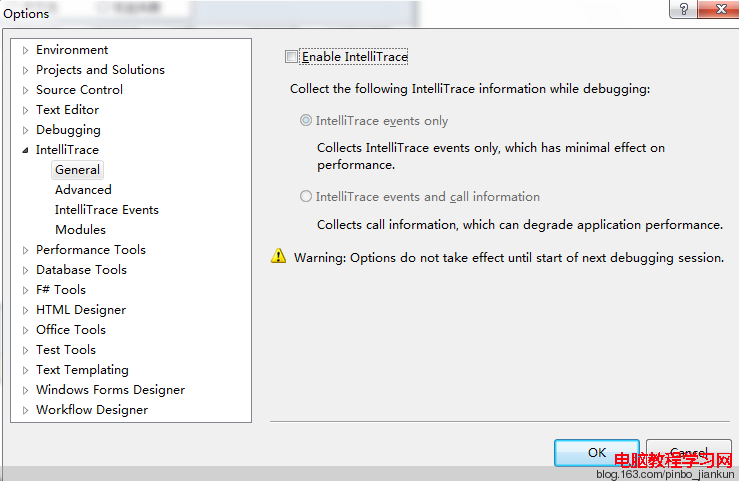This screenshot has width=739, height=481.
Task: Collapse the IntelliTrace node arrow
Action: pos(25,150)
